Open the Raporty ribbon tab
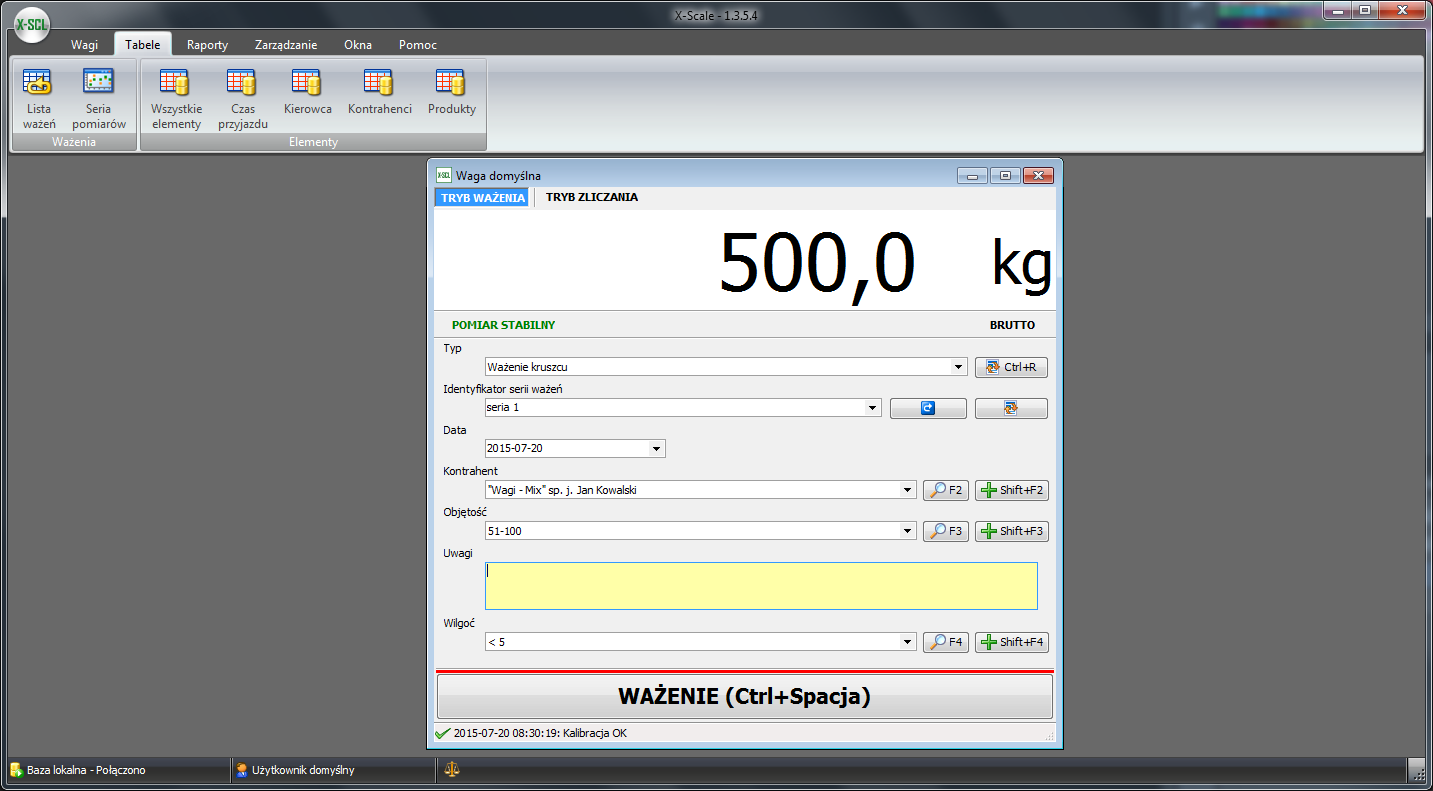This screenshot has width=1433, height=791. point(207,45)
